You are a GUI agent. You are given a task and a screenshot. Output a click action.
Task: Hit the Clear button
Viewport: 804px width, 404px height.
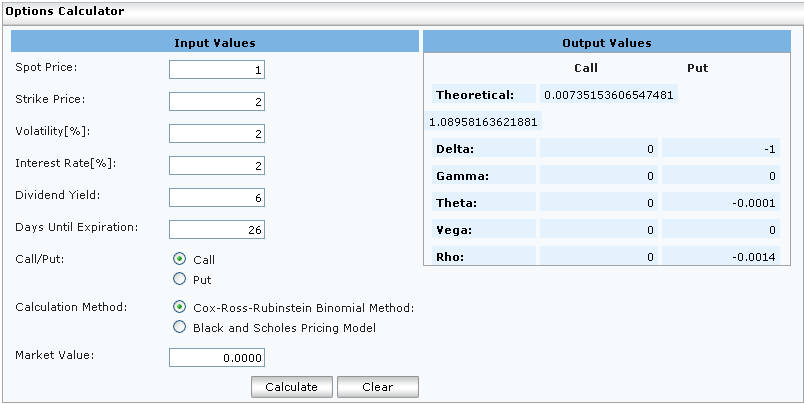[x=377, y=387]
